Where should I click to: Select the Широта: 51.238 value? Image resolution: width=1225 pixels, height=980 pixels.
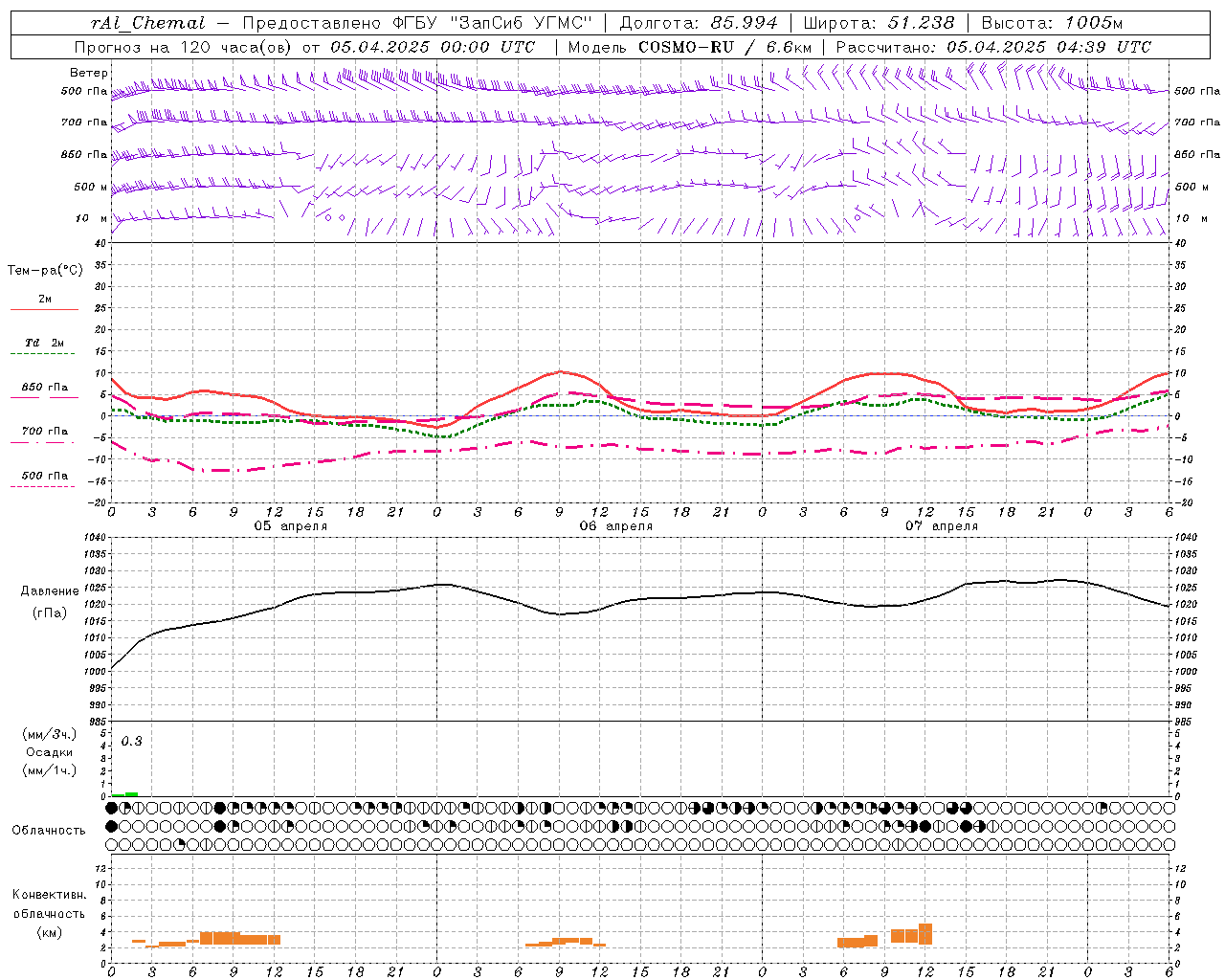point(880,23)
